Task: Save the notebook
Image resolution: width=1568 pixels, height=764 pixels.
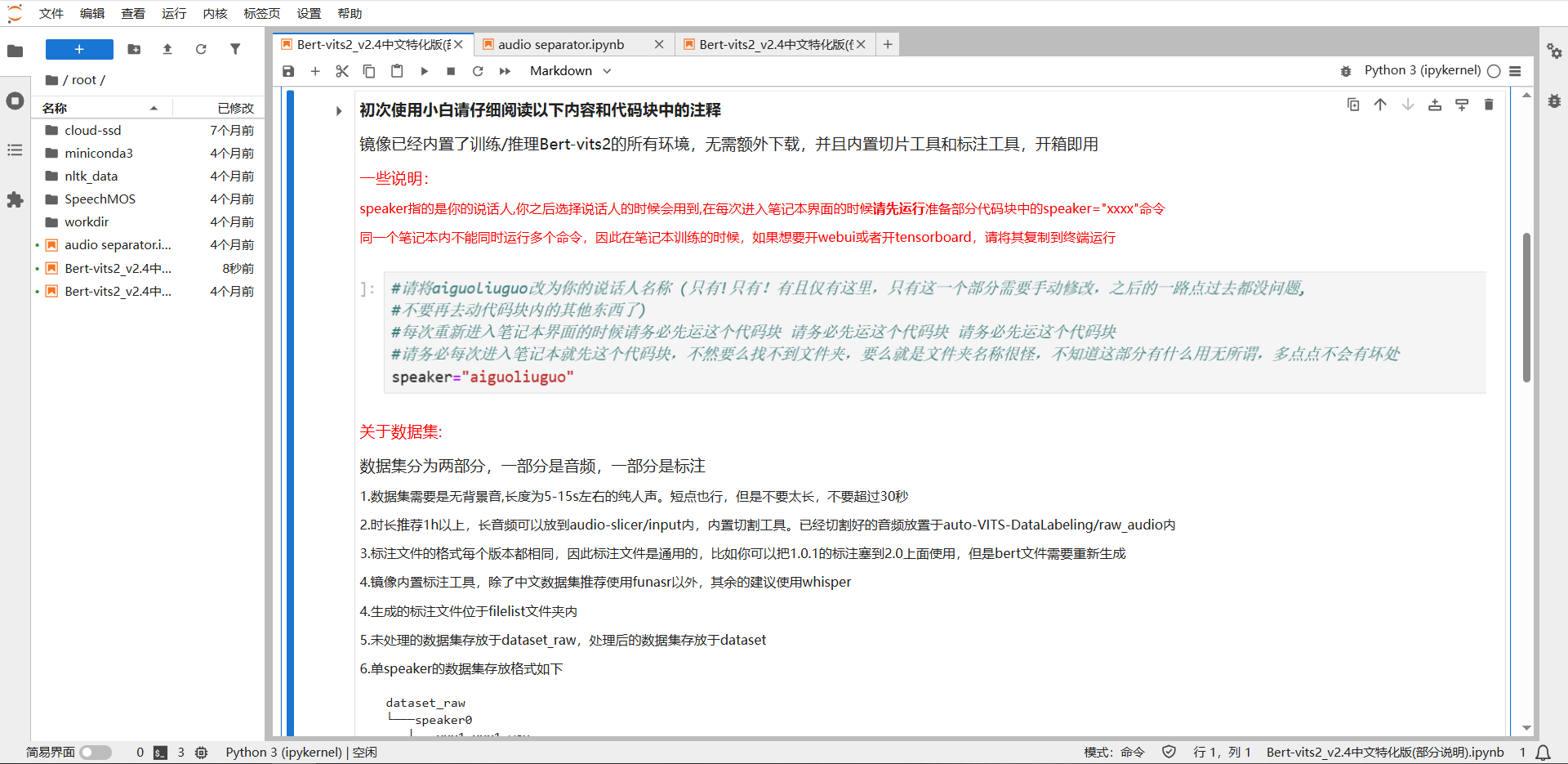Action: coord(288,71)
